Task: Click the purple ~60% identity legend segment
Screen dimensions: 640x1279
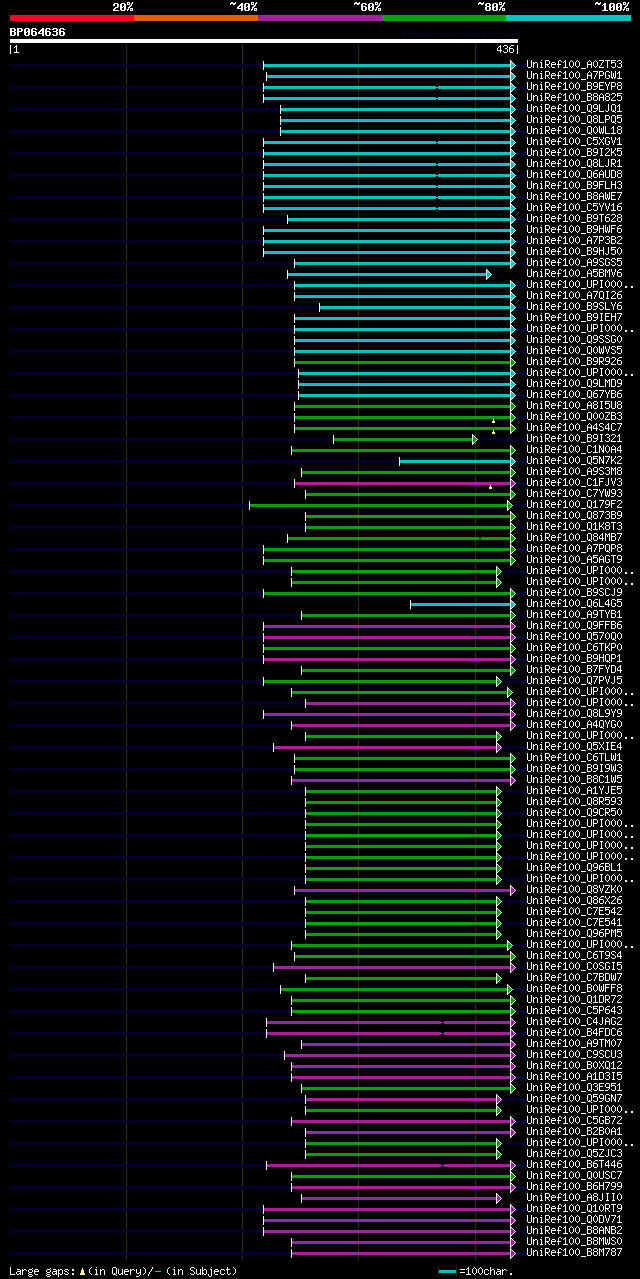Action: pos(320,17)
